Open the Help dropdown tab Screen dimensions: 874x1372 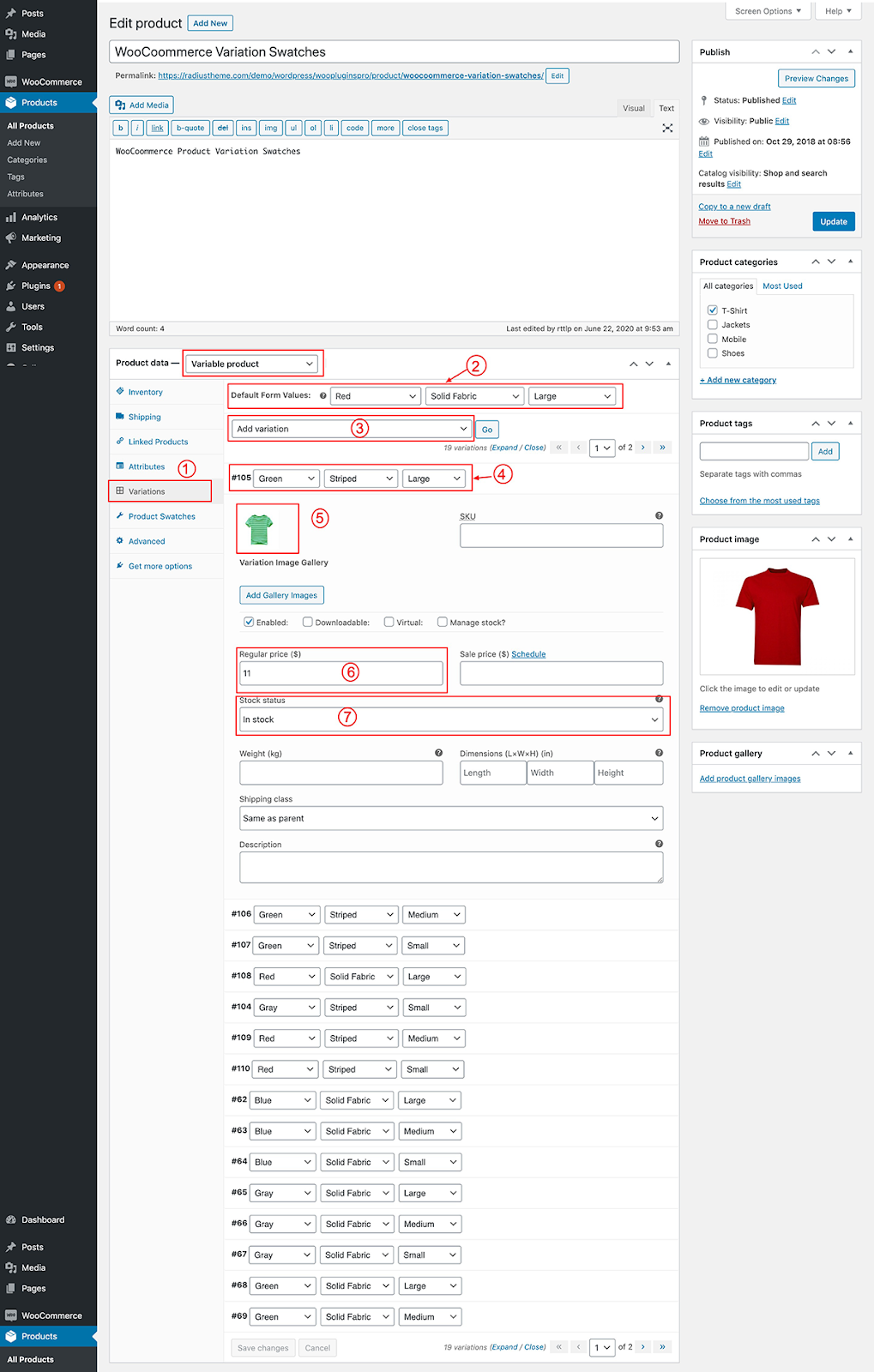(x=838, y=11)
